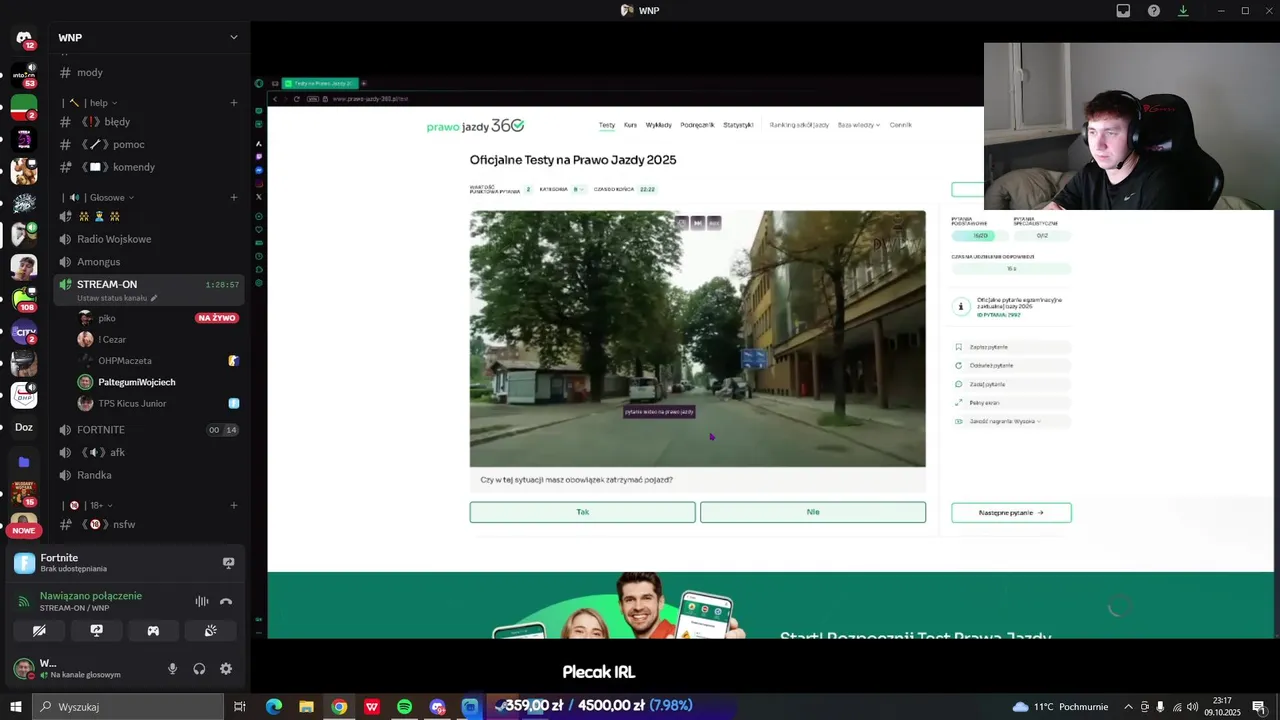The image size is (1280, 720).
Task: Click Discord download update icon
Action: pyautogui.click(x=1183, y=10)
